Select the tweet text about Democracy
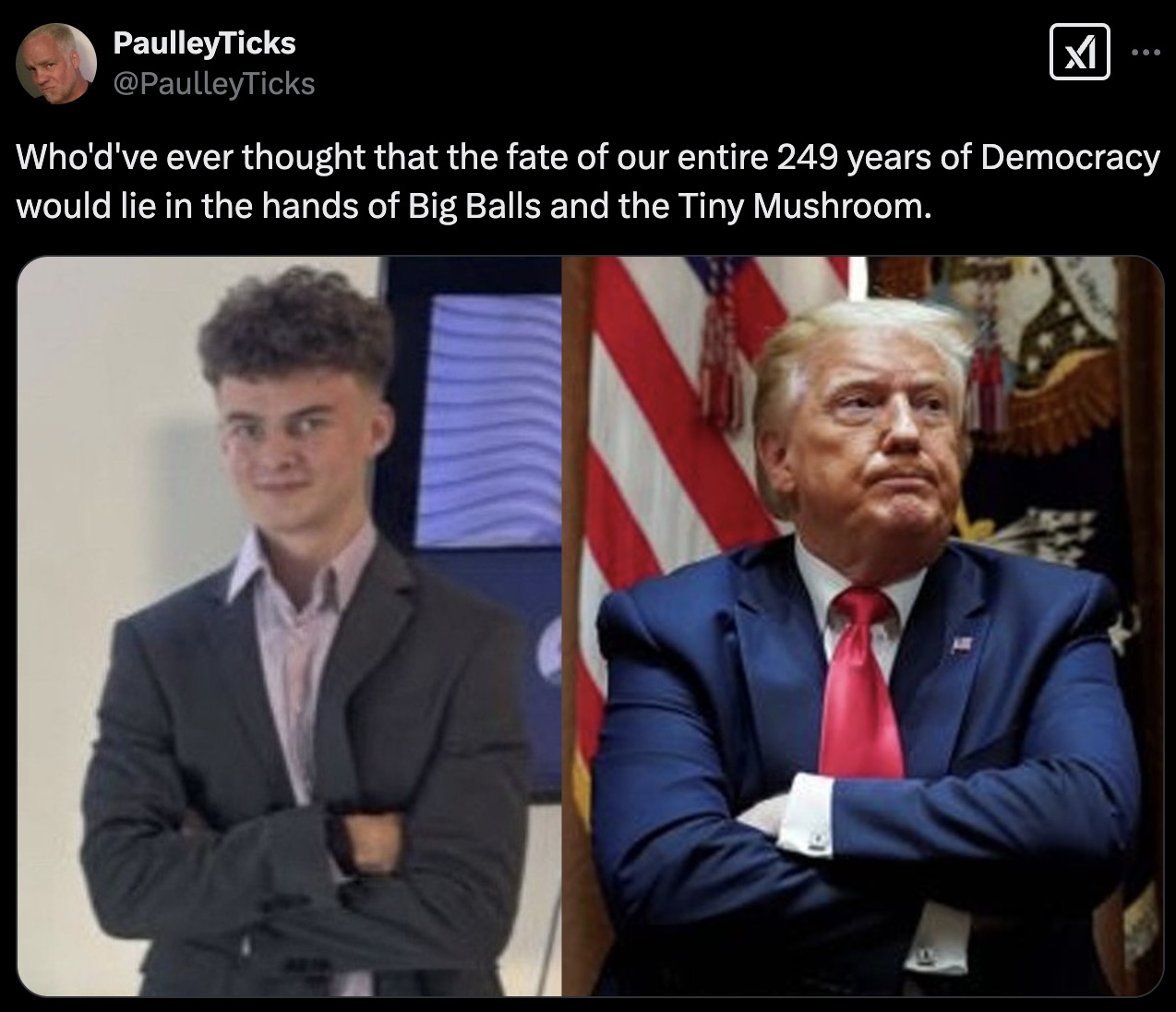Screen dimensions: 1176x1012 [588, 181]
